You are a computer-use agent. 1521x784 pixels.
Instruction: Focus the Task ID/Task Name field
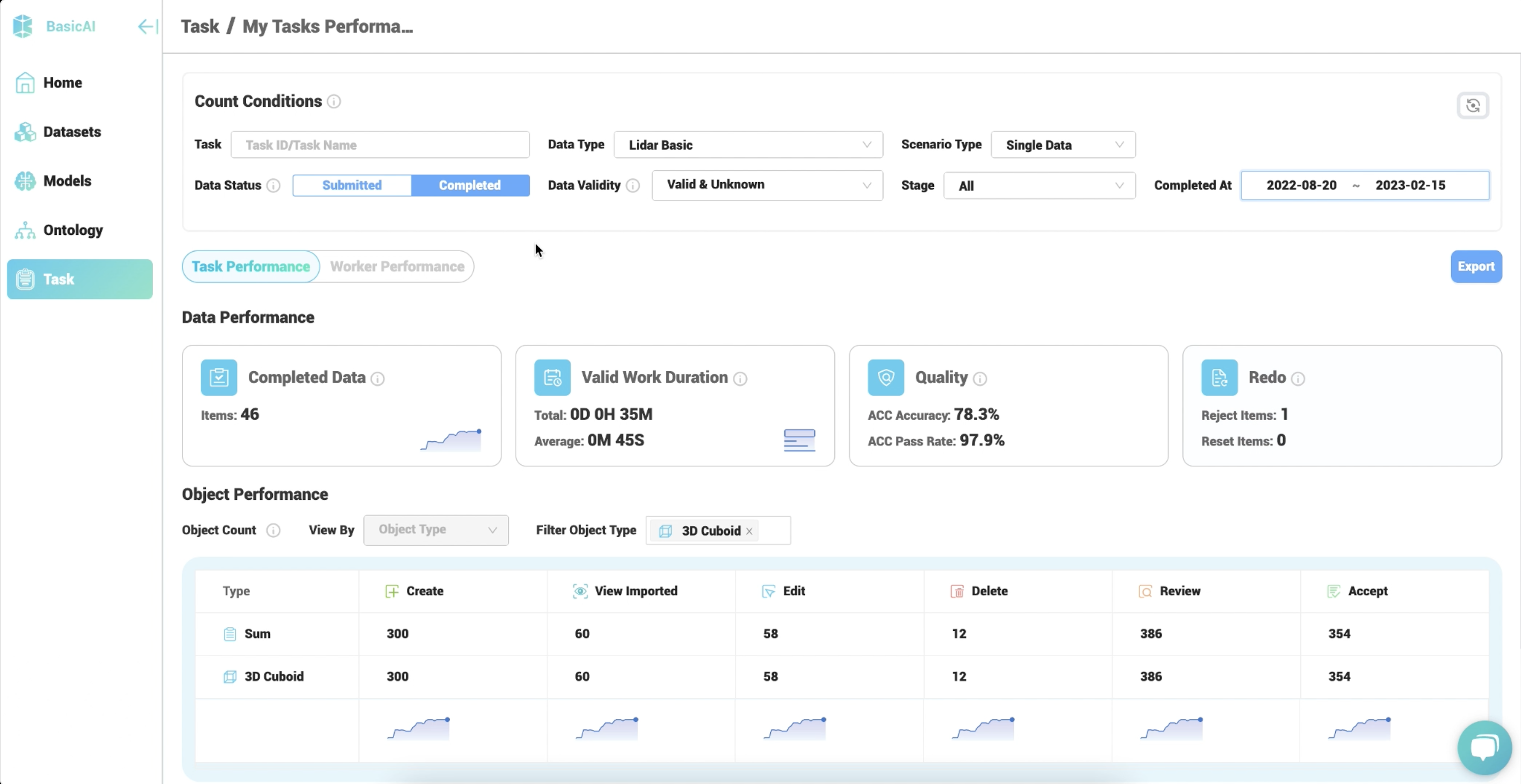[x=380, y=145]
